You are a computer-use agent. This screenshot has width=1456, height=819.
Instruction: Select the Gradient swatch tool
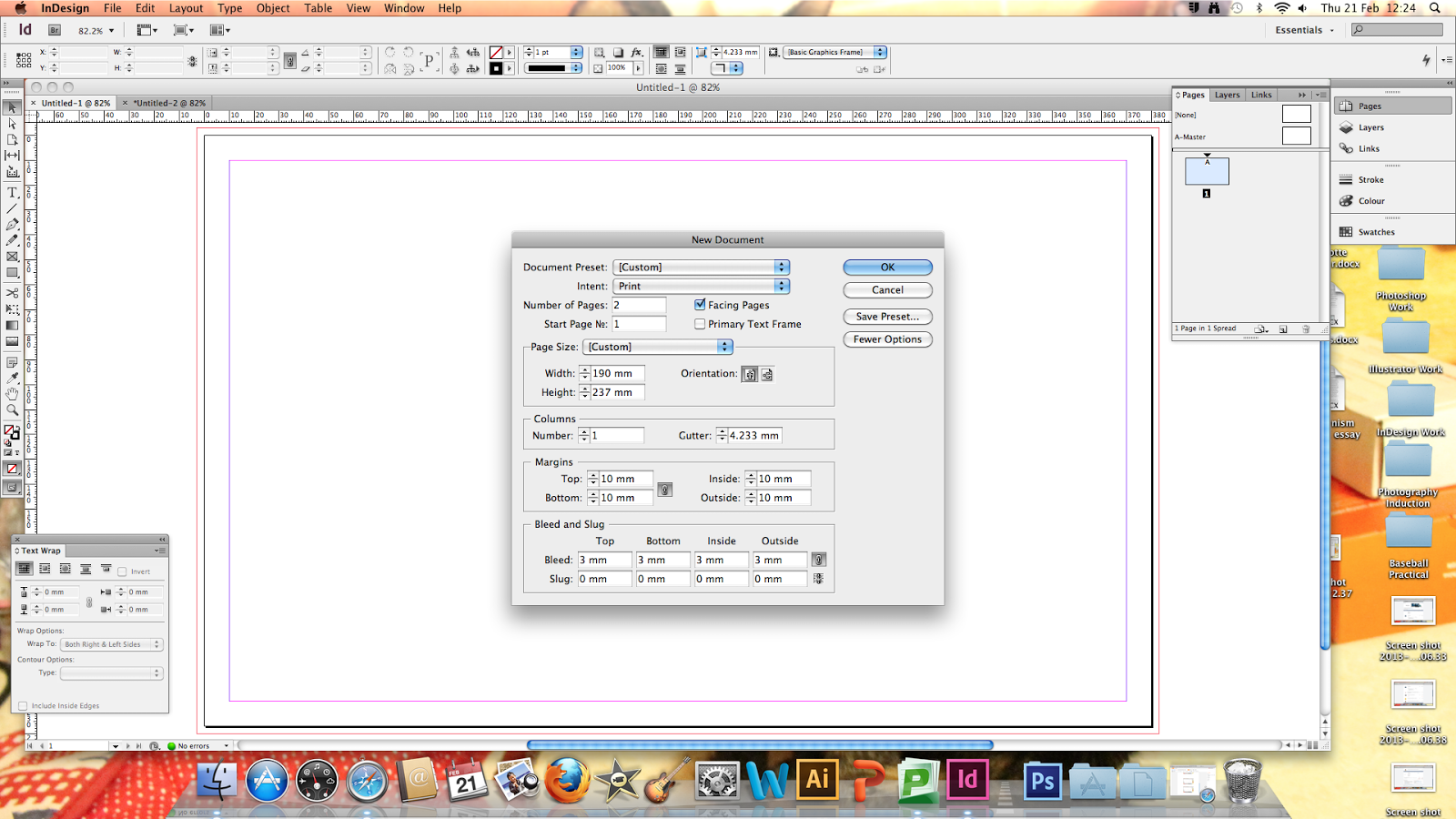[x=12, y=326]
